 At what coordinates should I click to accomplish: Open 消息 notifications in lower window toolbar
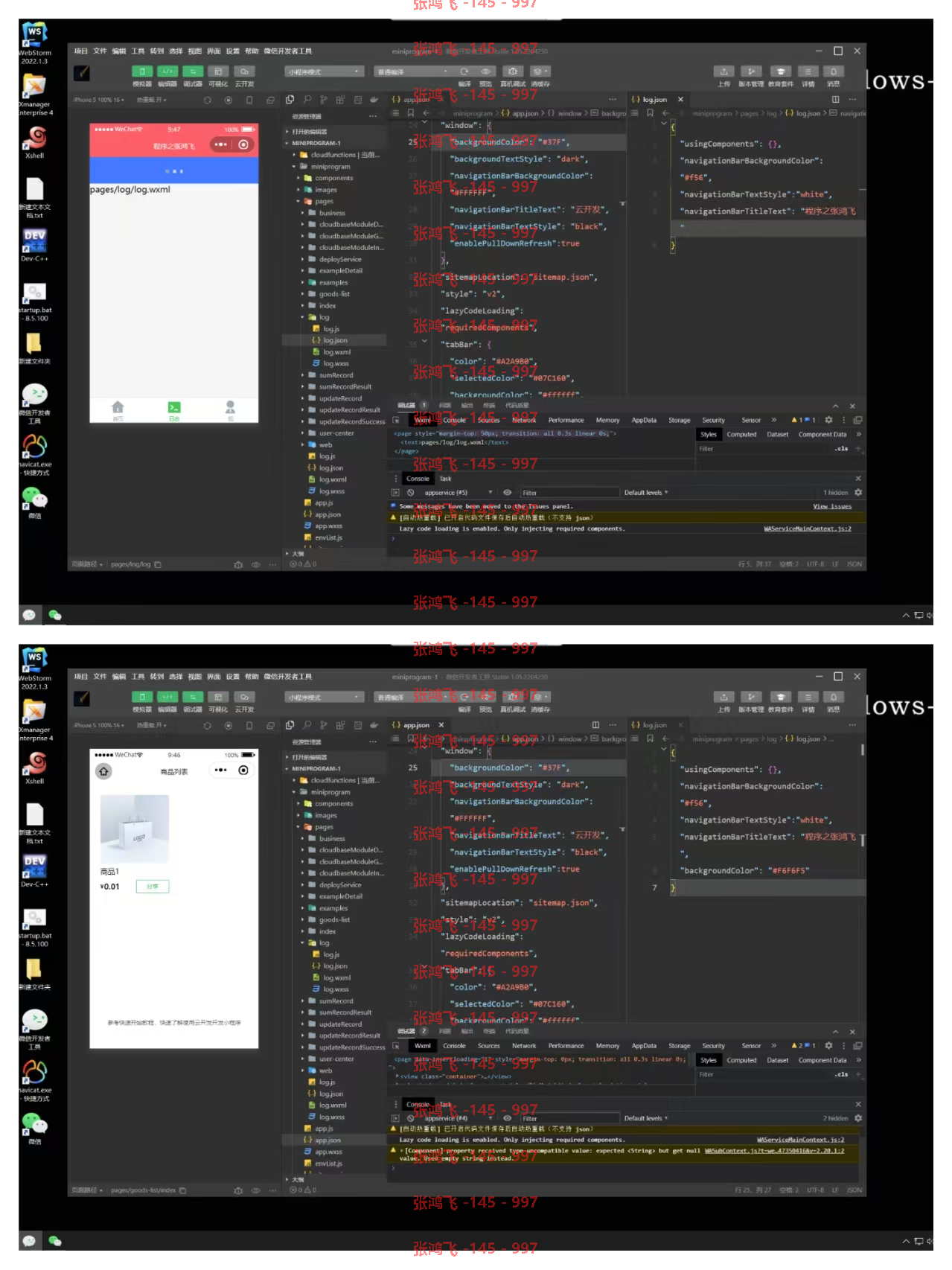pos(834,697)
